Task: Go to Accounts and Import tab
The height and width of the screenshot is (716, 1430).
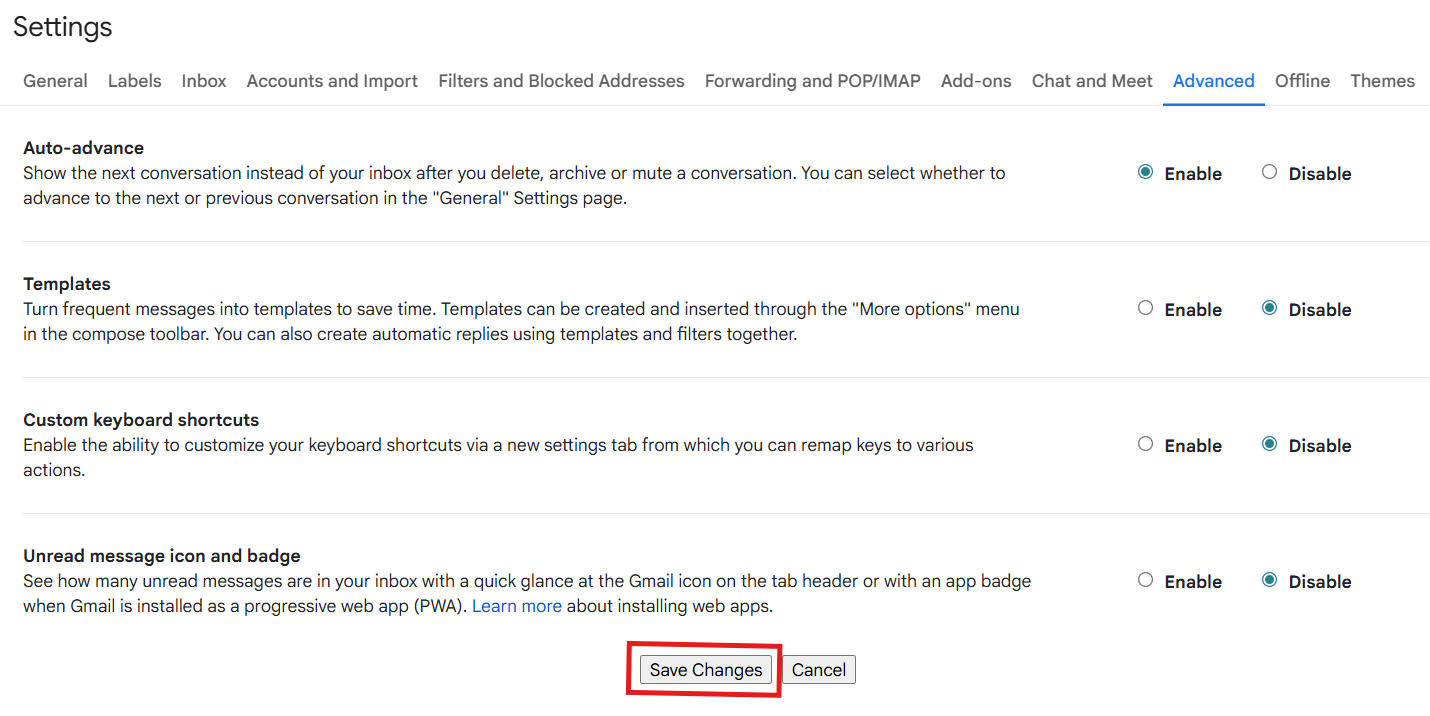Action: 332,81
